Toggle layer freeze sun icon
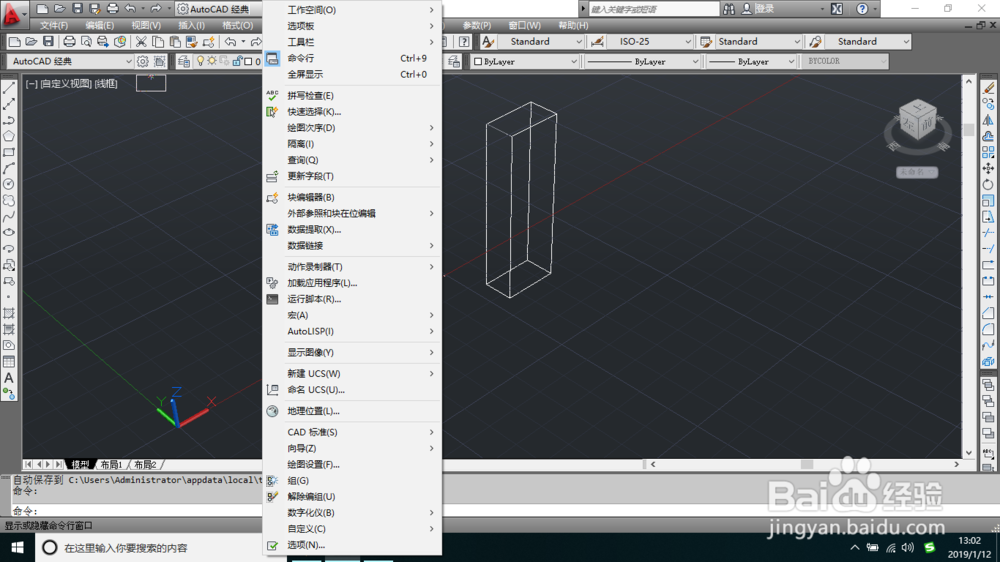Screen dimensions: 1000x562 (212, 61)
